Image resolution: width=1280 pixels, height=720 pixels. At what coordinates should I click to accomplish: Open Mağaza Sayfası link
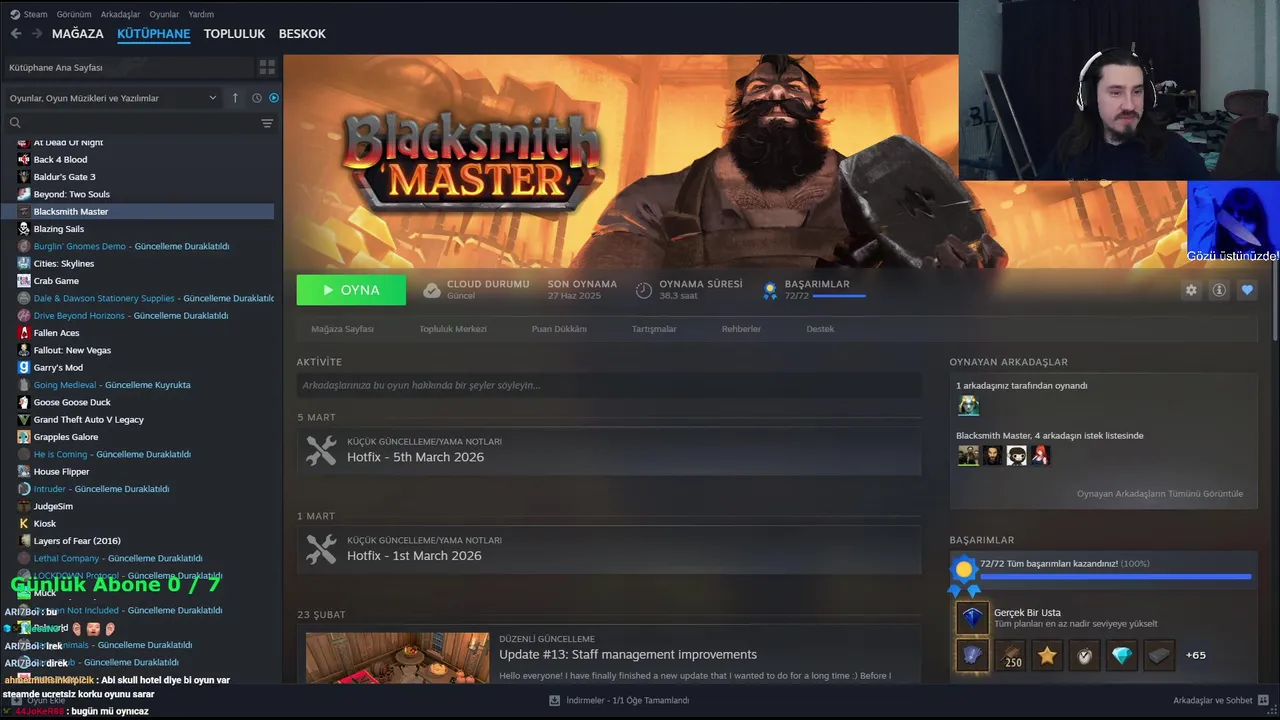(342, 329)
